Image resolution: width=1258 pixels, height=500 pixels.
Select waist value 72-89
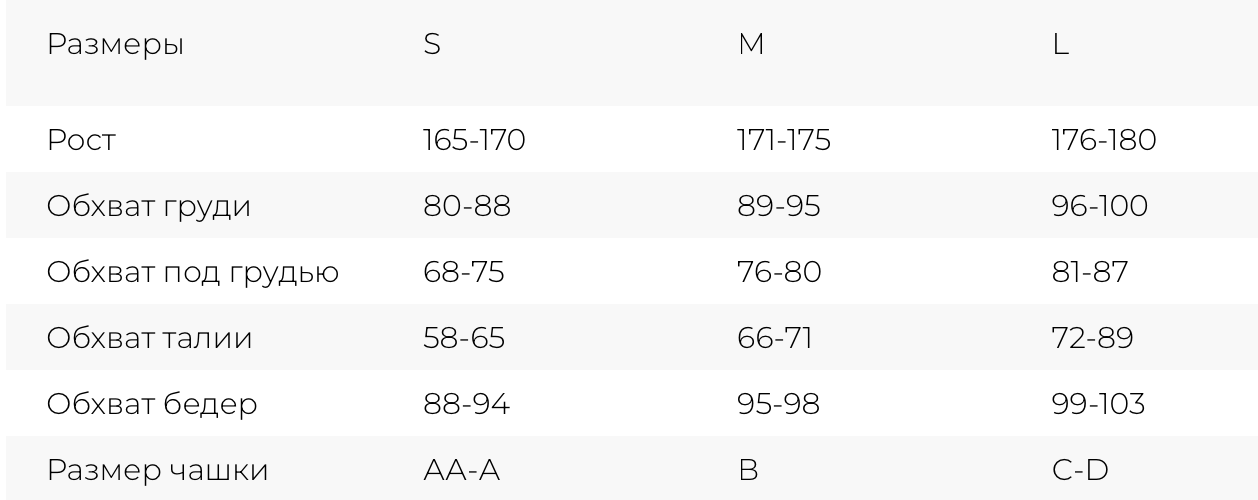[1092, 339]
